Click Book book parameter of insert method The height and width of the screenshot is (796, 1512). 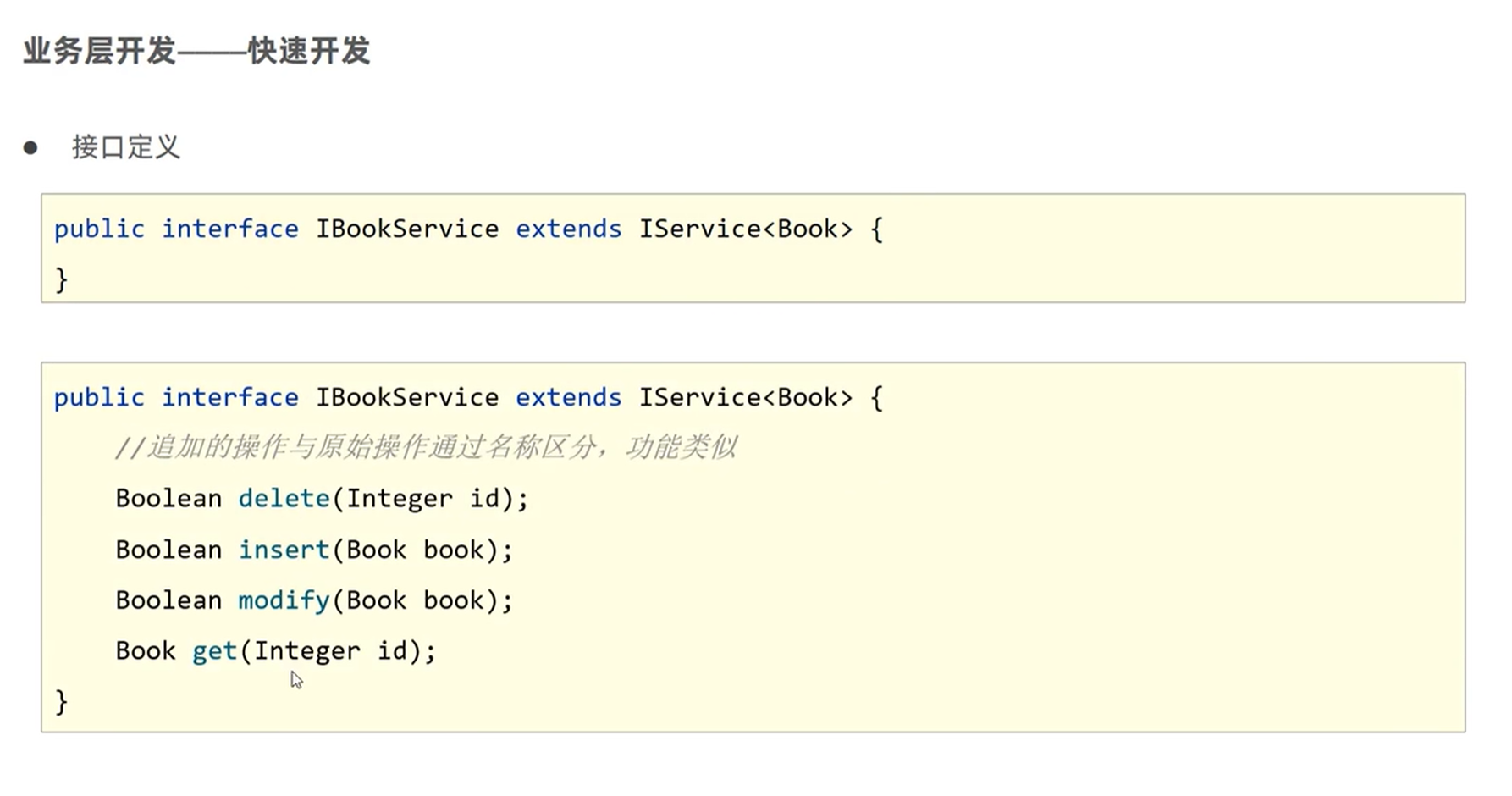[415, 550]
